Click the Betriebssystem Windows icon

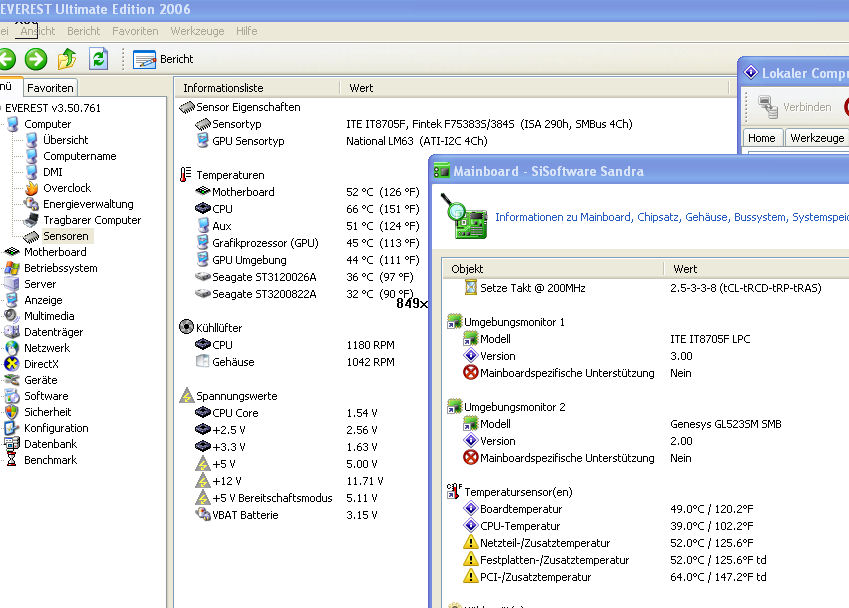pyautogui.click(x=12, y=268)
